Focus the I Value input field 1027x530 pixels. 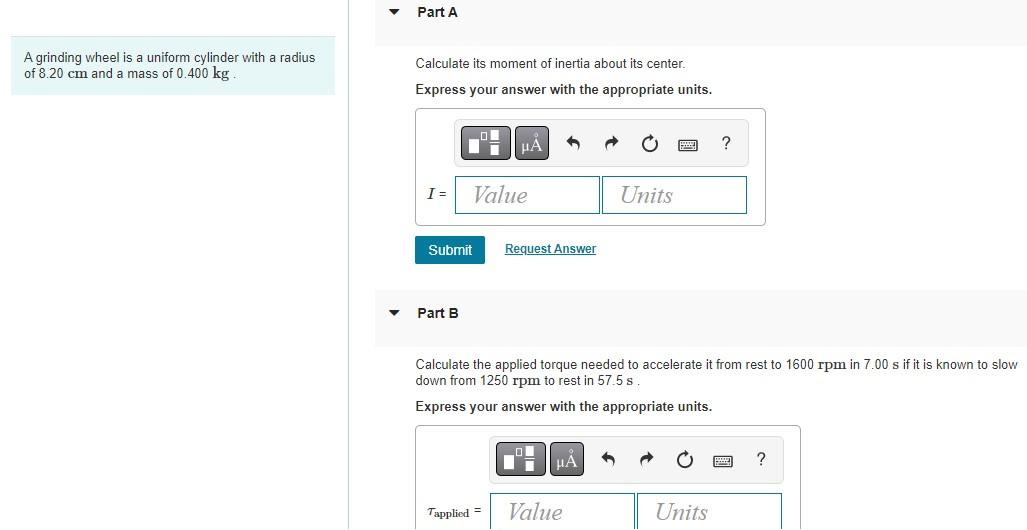pos(527,195)
